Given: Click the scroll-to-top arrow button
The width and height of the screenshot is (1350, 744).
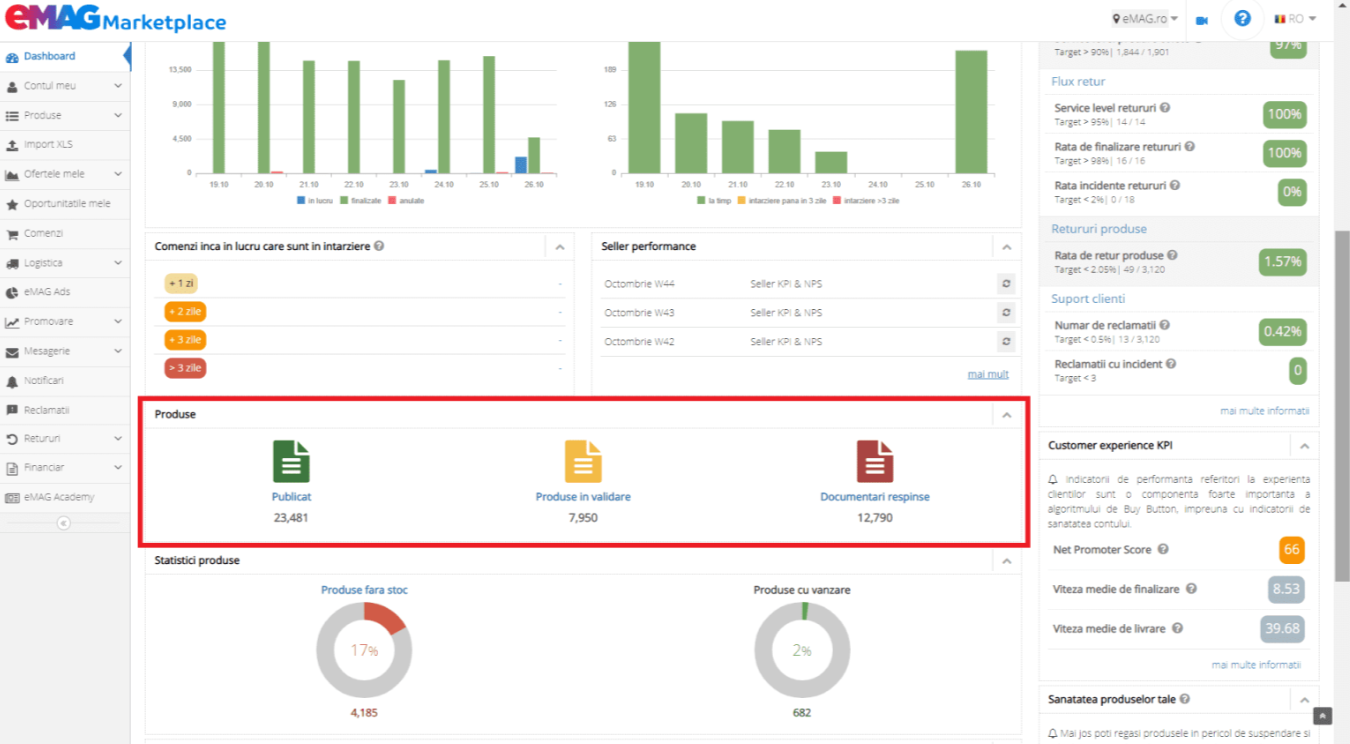Looking at the screenshot, I should pyautogui.click(x=1323, y=716).
